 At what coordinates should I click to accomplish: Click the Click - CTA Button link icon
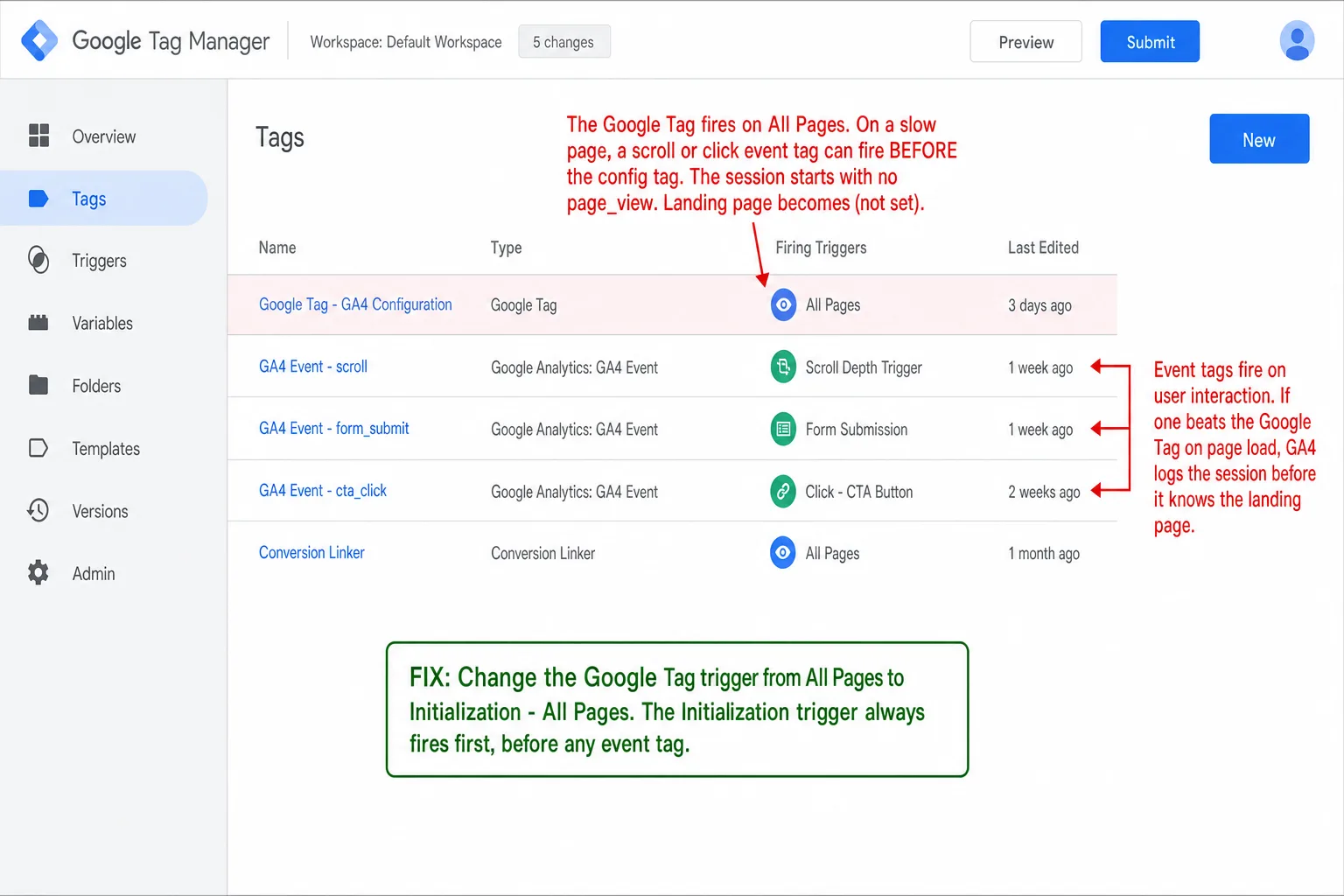(x=783, y=491)
